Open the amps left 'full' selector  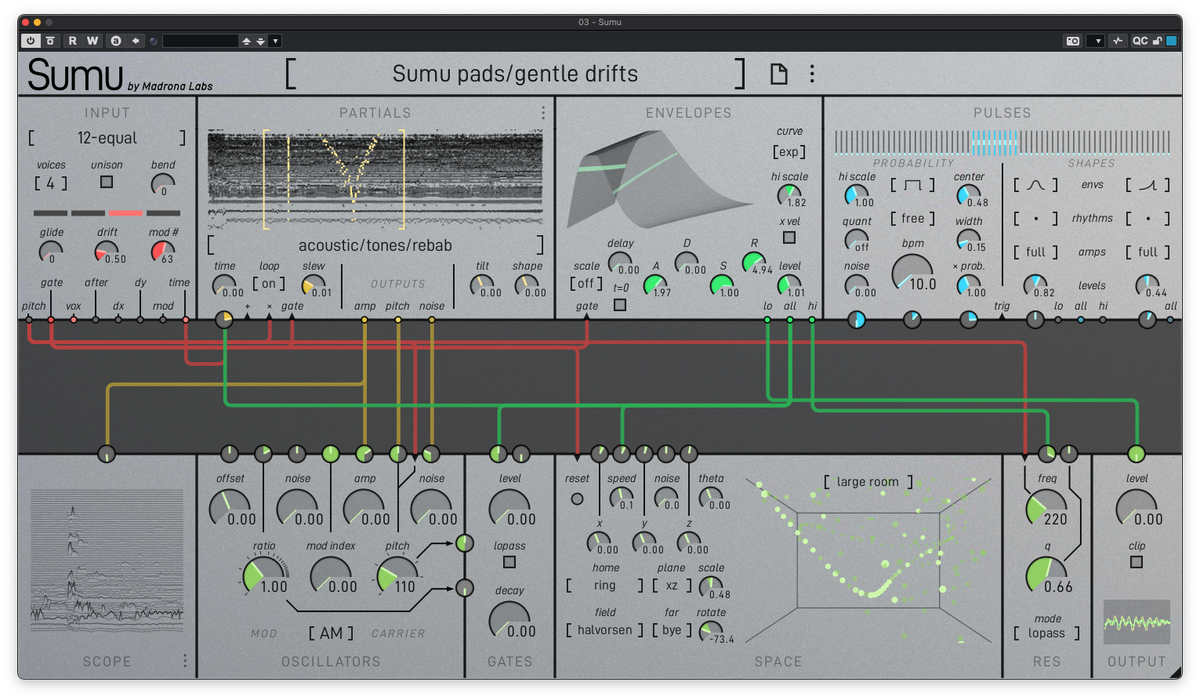click(x=1037, y=252)
